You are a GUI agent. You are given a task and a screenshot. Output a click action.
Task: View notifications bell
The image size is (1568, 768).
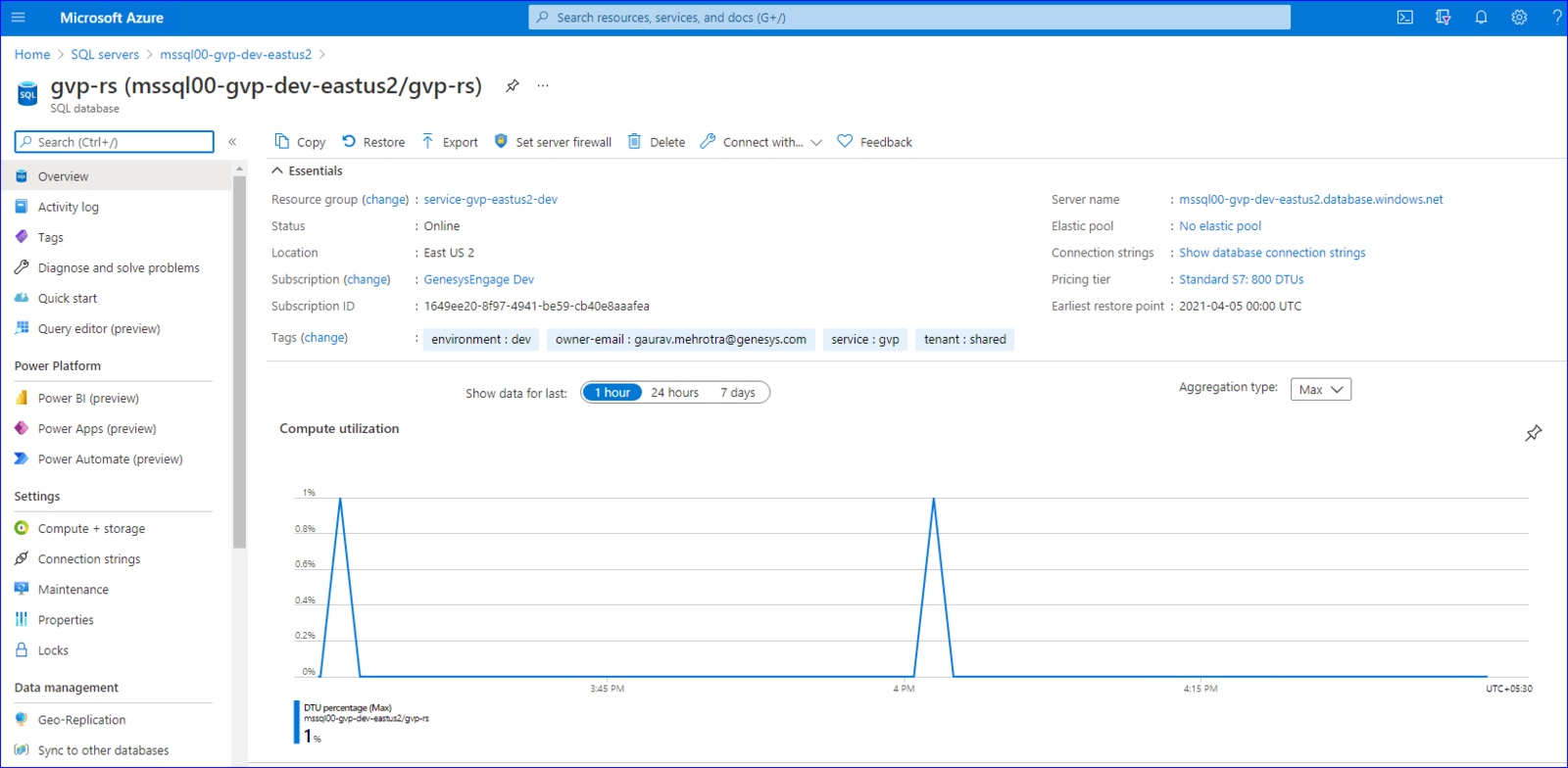(1481, 18)
